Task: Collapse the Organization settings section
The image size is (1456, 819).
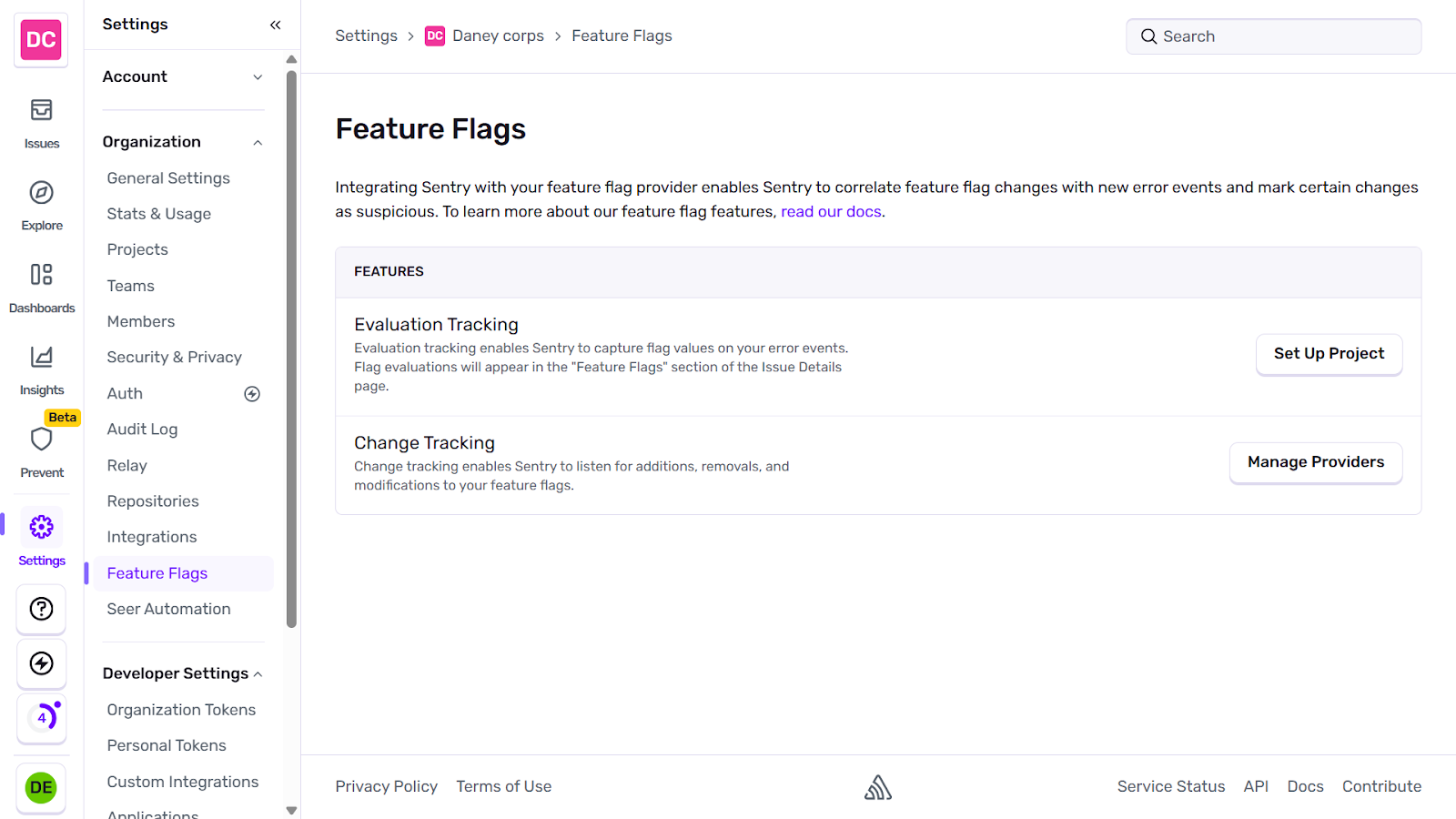Action: (258, 142)
